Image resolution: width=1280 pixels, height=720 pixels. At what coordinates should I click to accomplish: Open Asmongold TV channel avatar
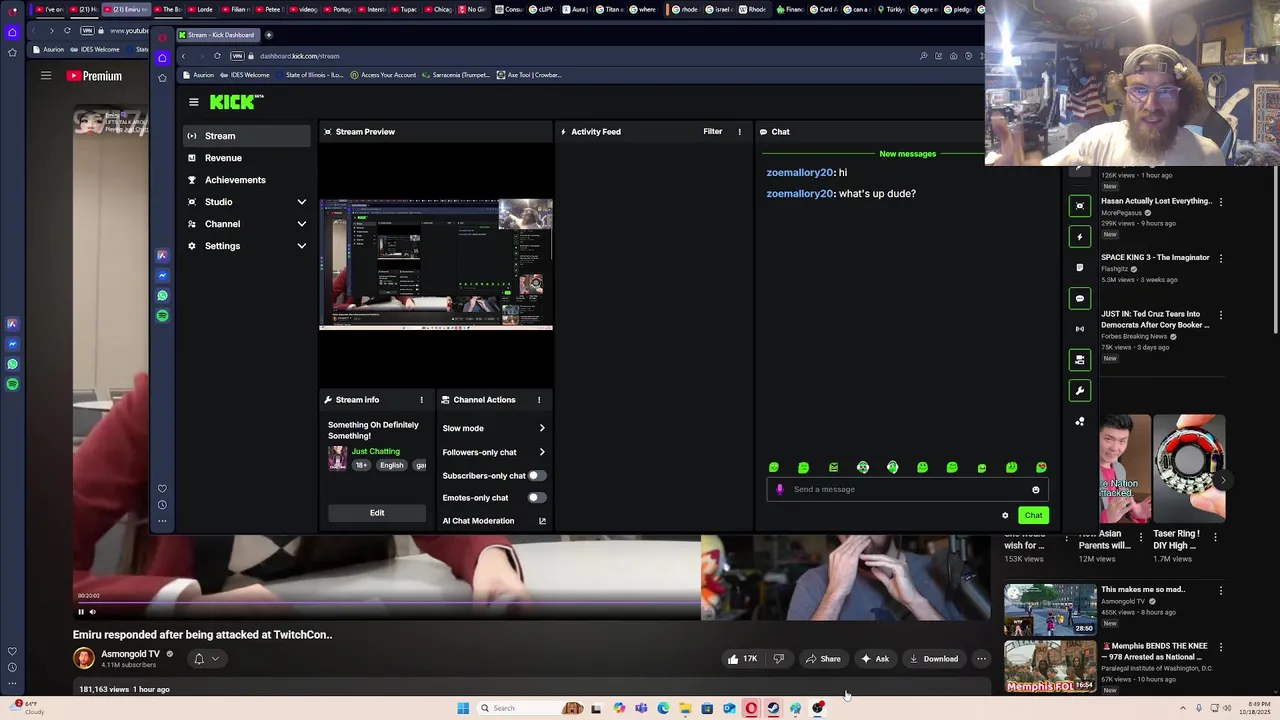click(x=84, y=658)
